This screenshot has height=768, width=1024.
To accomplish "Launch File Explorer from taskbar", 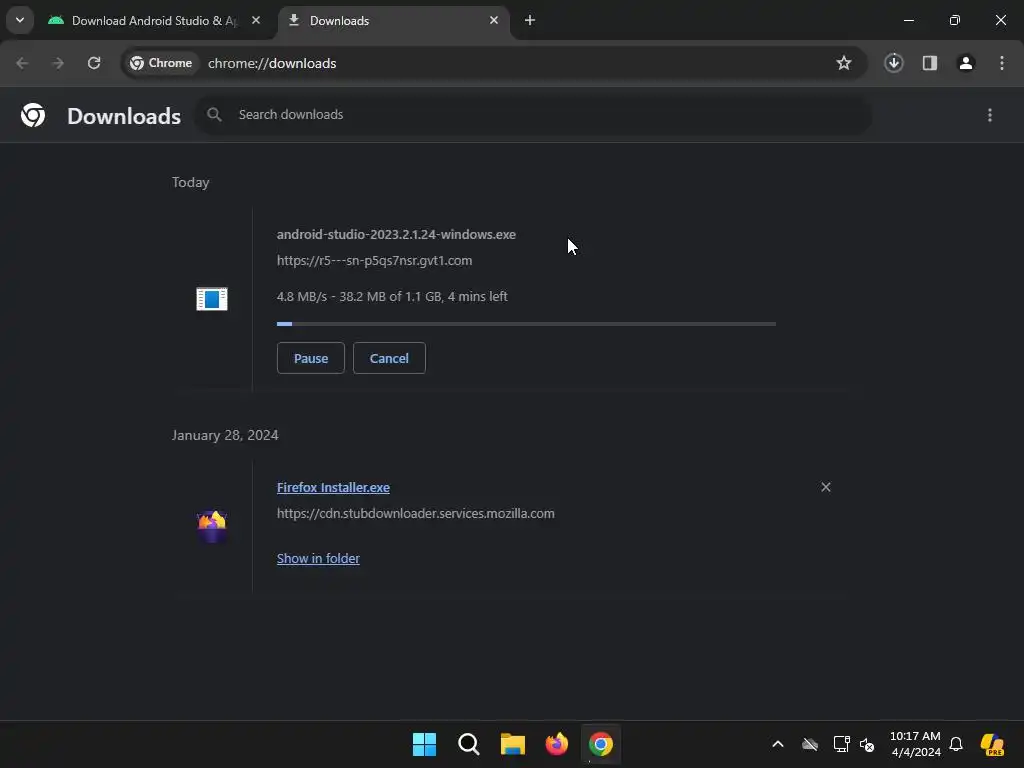I will (x=513, y=744).
